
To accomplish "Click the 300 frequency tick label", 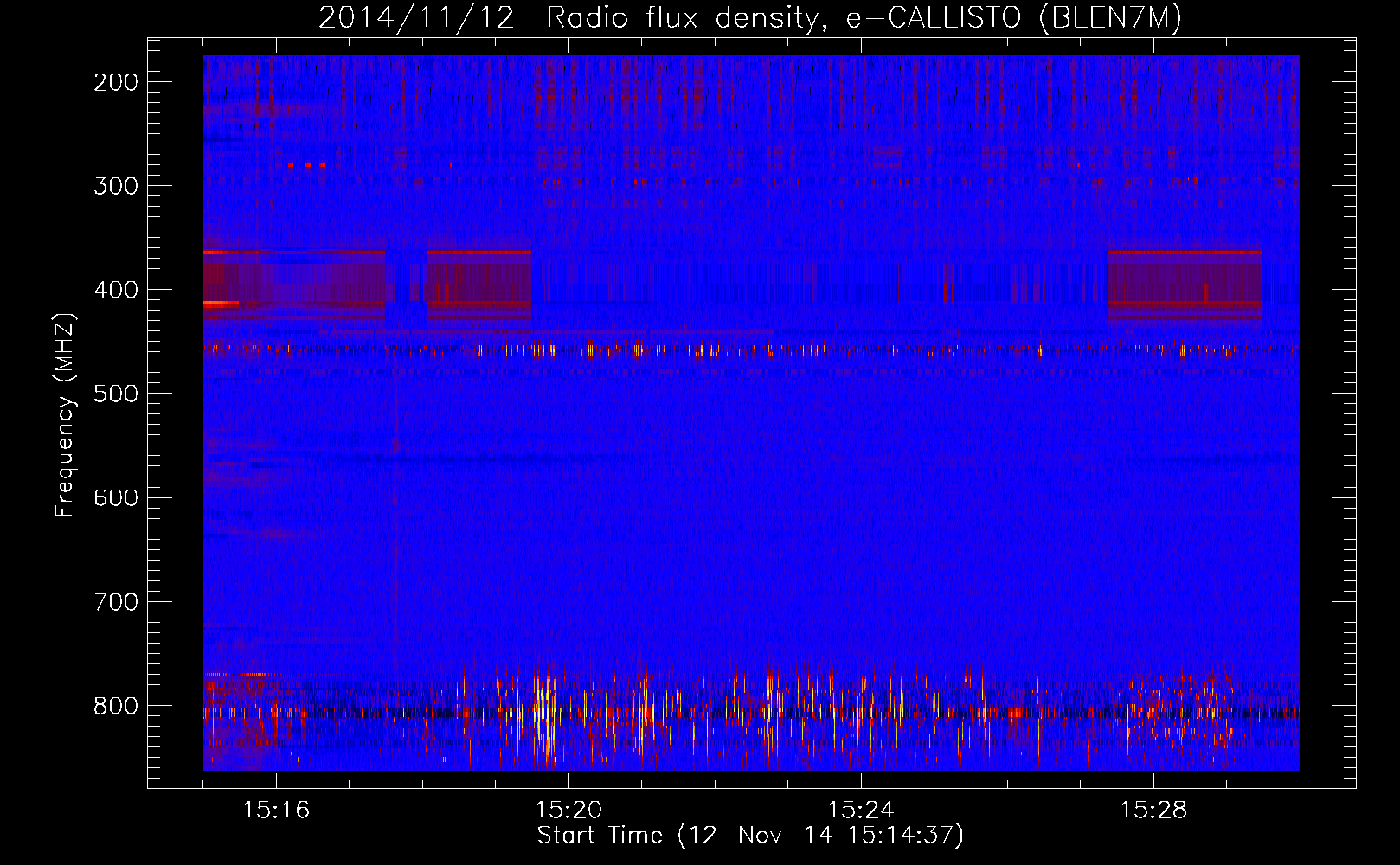I will (116, 186).
